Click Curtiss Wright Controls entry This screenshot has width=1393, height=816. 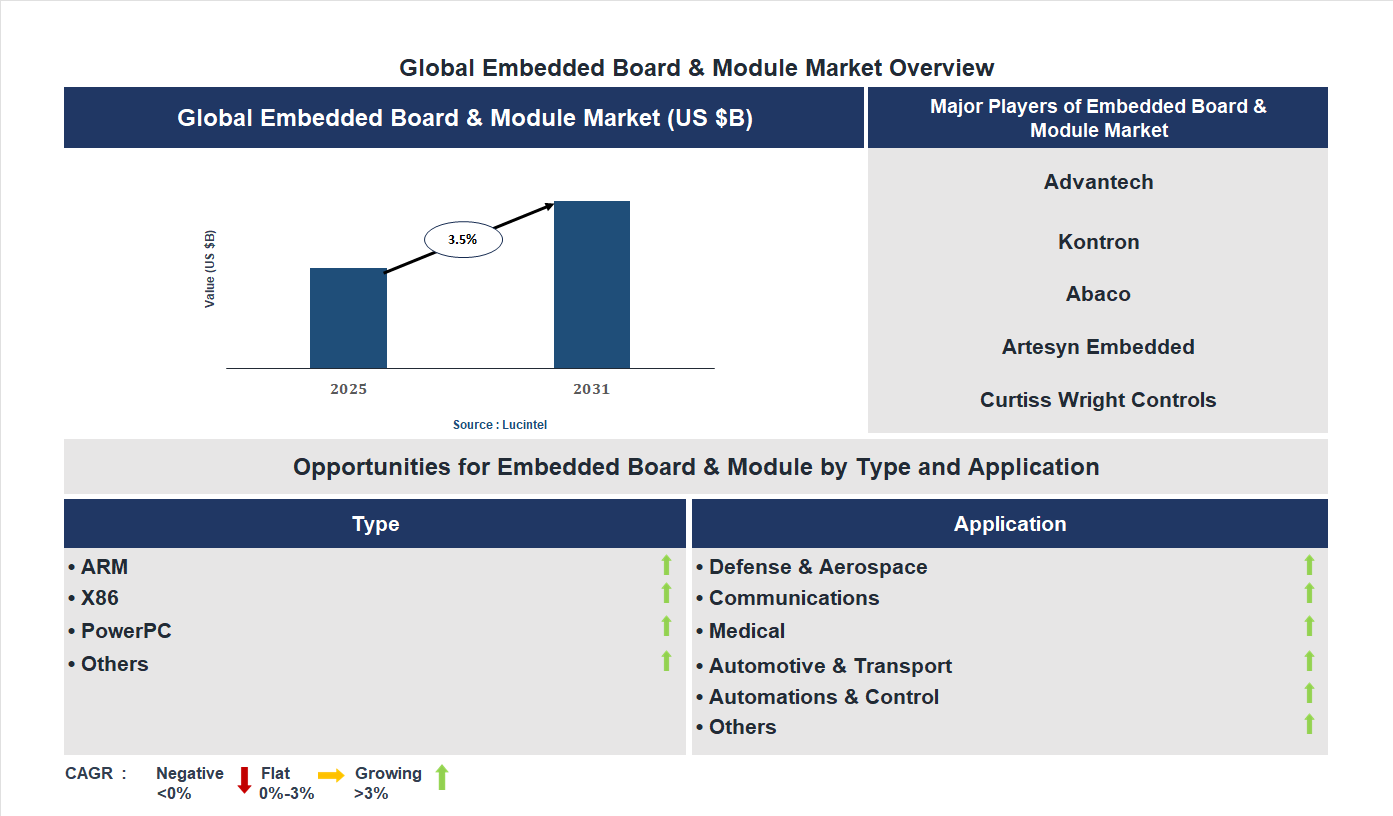(x=1098, y=399)
